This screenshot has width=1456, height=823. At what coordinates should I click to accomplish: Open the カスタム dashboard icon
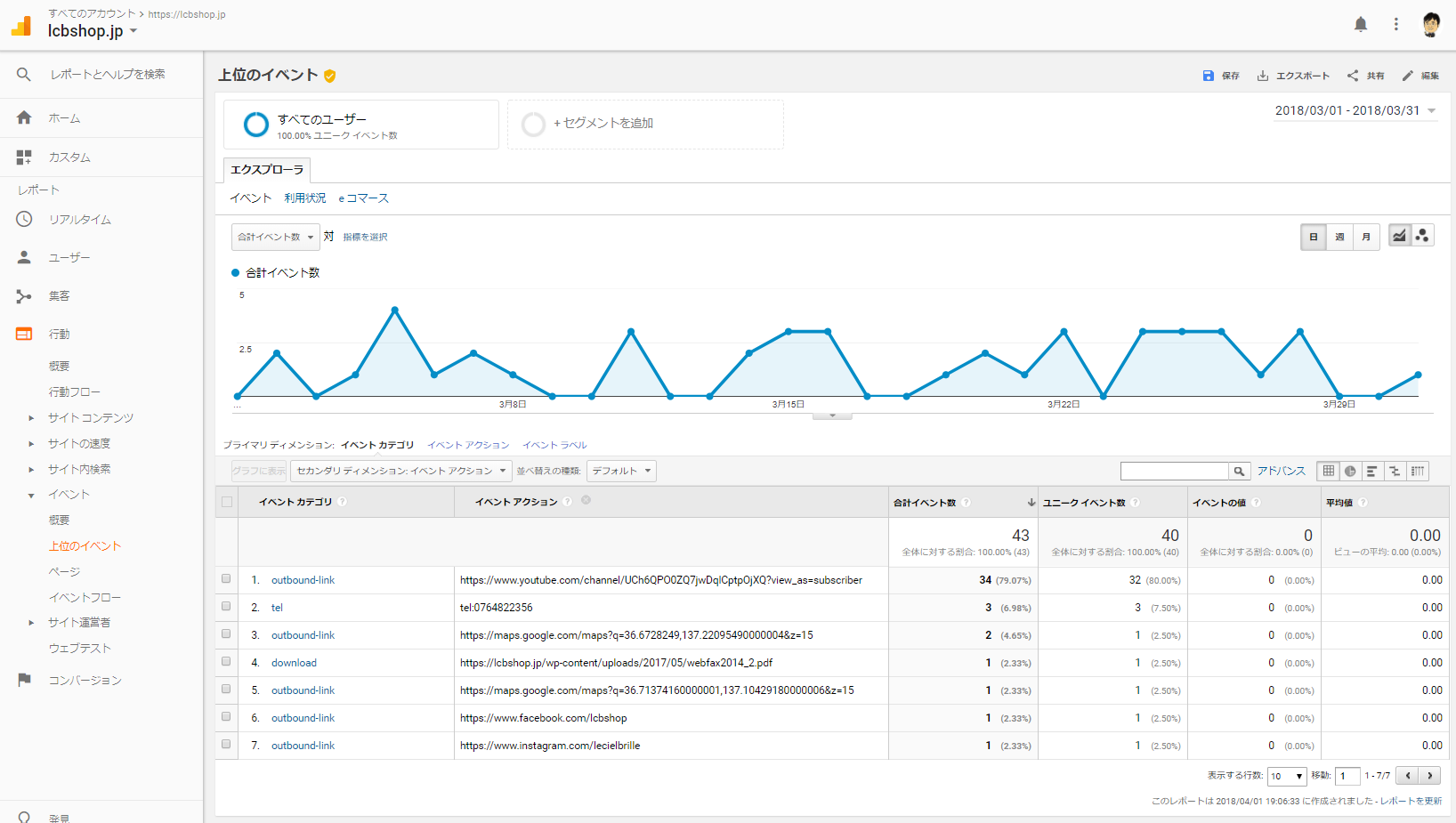tap(24, 157)
